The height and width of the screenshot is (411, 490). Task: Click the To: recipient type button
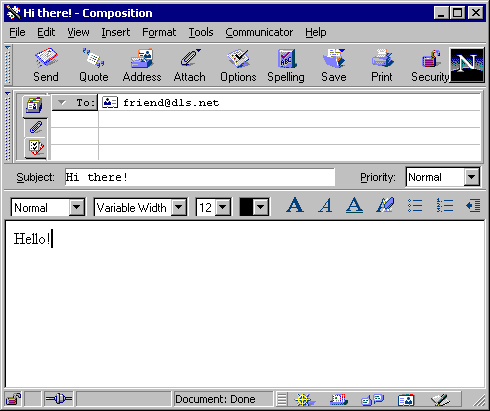(75, 102)
